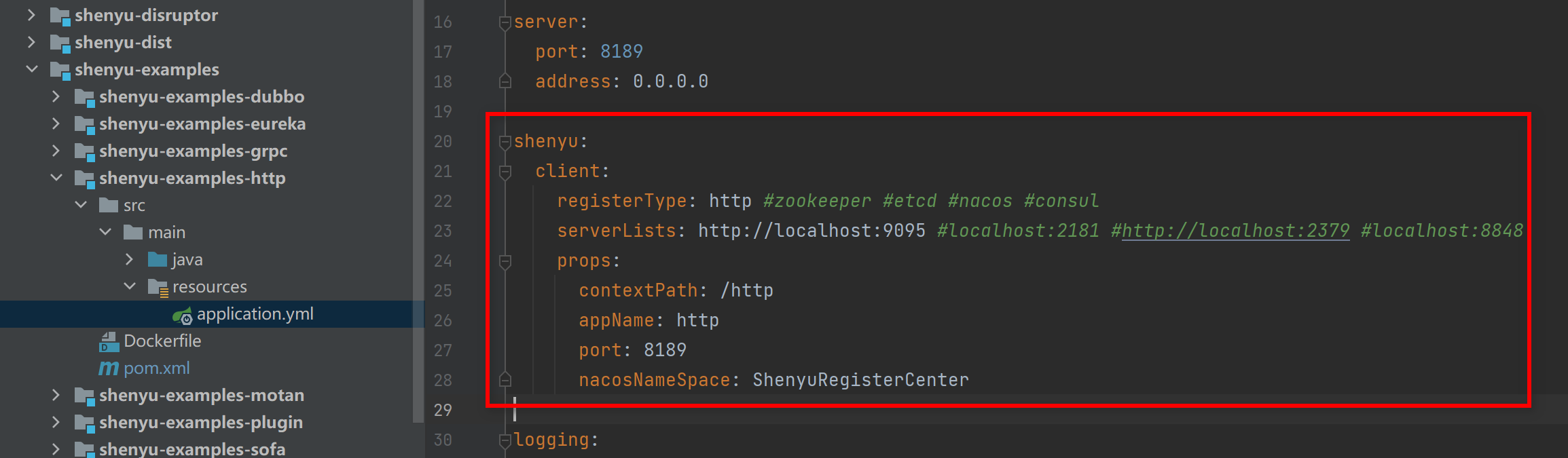Click the Spring icon beside application.yml
The height and width of the screenshot is (458, 1568).
(x=182, y=316)
